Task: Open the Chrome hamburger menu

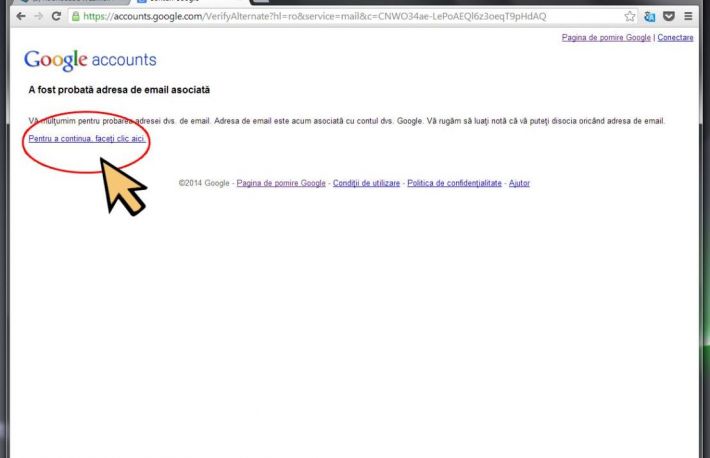Action: 688,17
